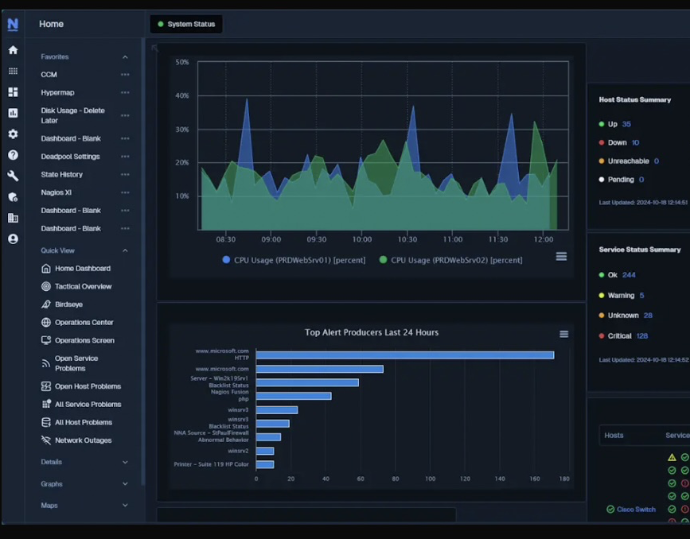Open the CPU chart hamburger menu
This screenshot has height=539, width=690.
click(561, 256)
